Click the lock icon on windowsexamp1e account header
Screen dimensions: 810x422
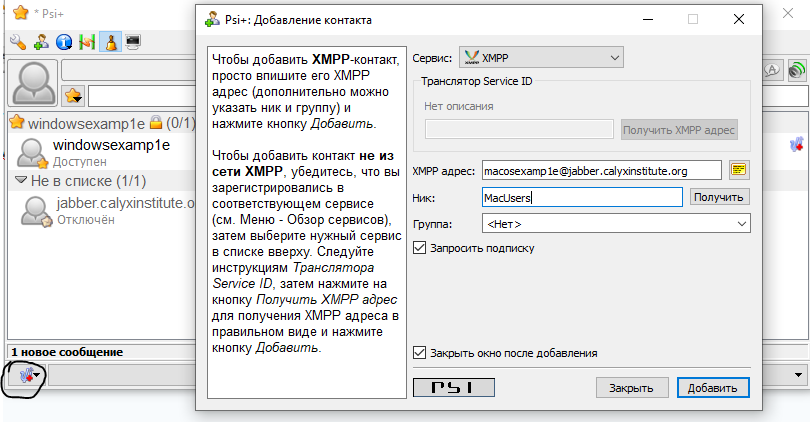(x=155, y=122)
